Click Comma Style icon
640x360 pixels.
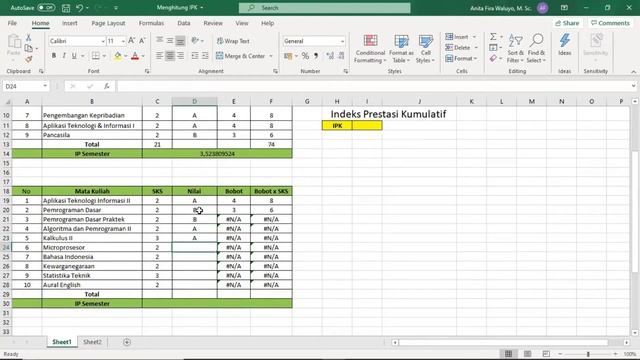[316, 56]
